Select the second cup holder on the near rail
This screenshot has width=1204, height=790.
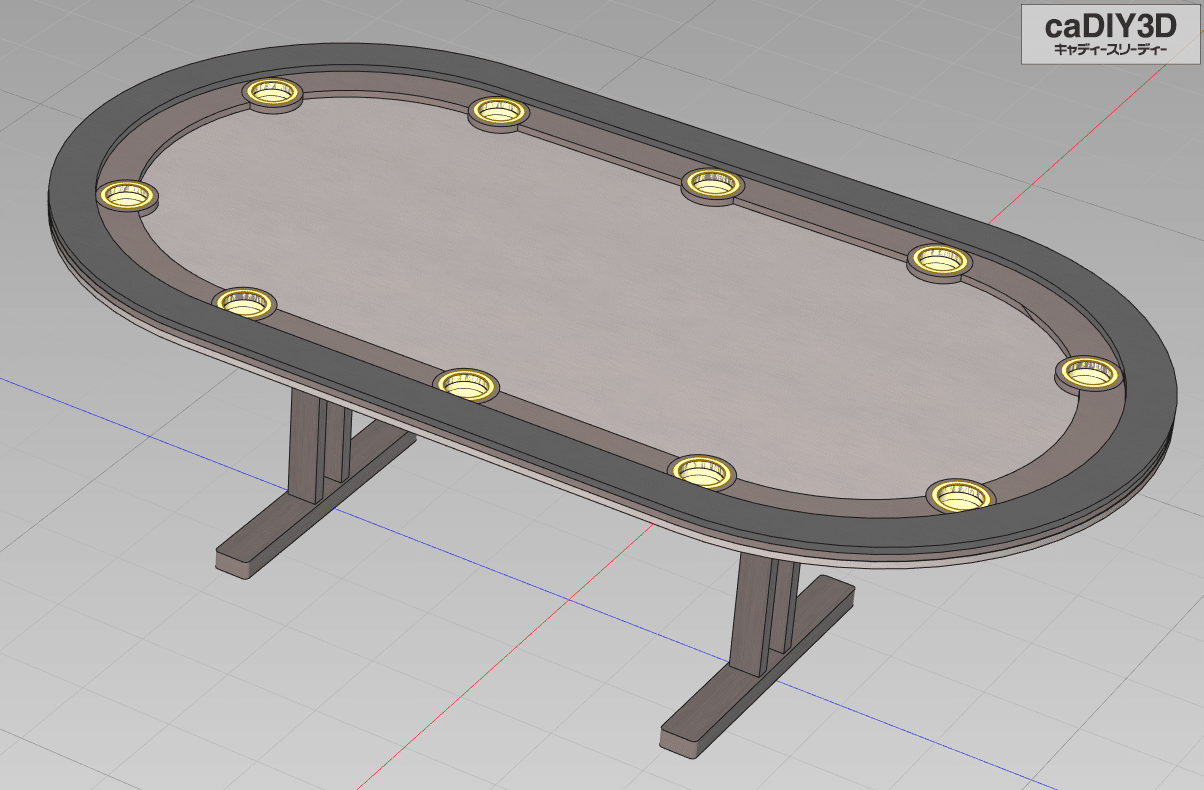[466, 382]
